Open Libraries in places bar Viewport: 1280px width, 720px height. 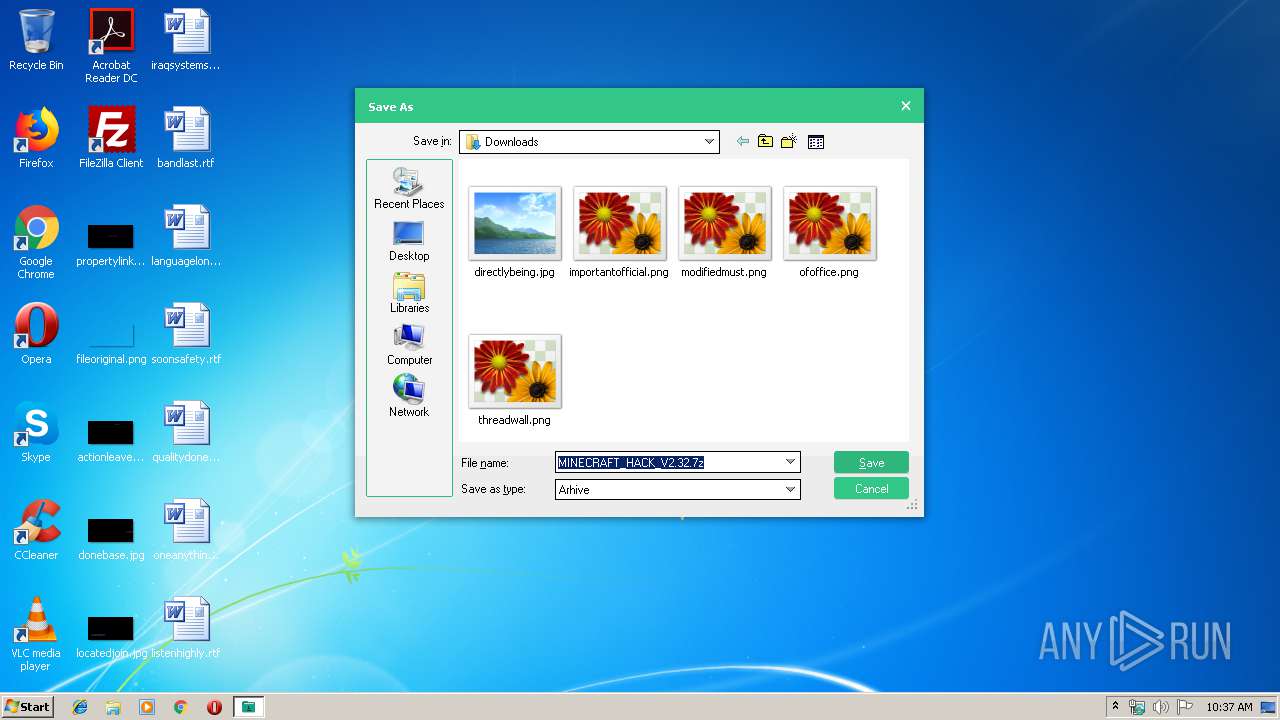pyautogui.click(x=409, y=293)
